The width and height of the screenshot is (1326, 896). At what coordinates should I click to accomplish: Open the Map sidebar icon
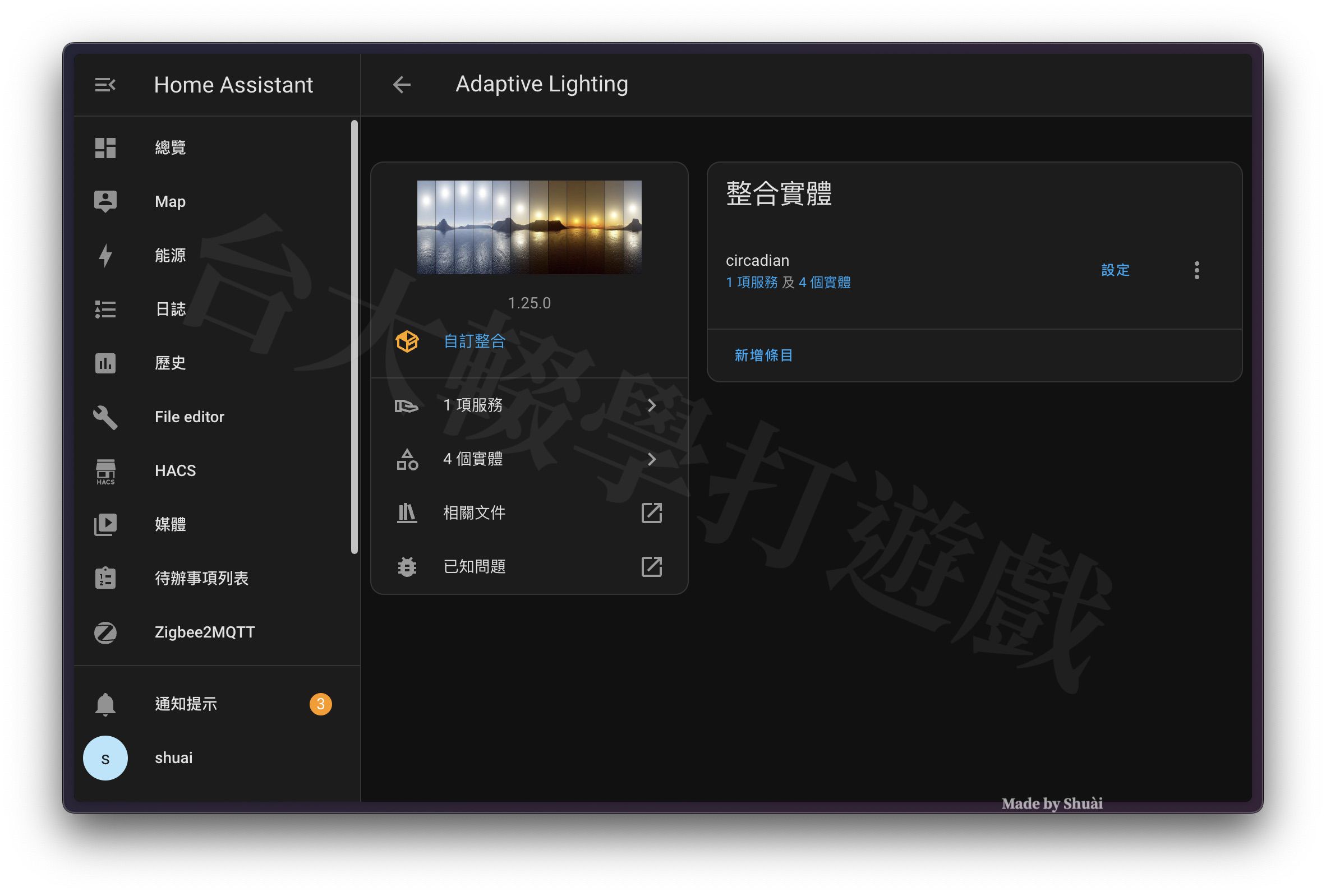tap(105, 201)
